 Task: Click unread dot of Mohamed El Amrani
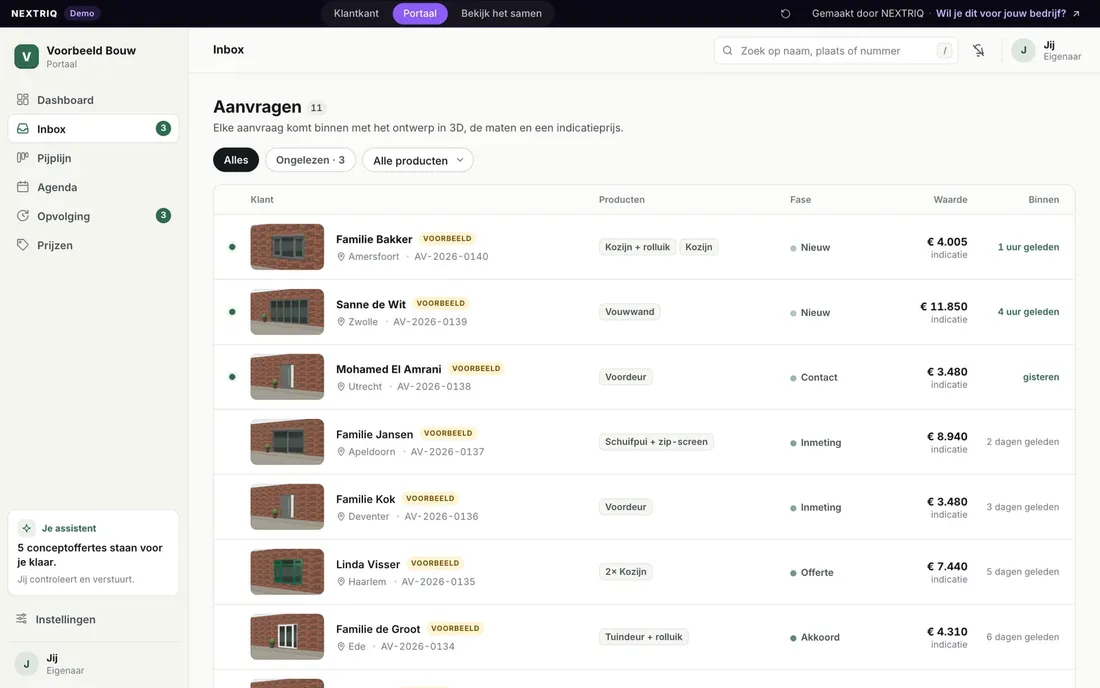tap(232, 377)
